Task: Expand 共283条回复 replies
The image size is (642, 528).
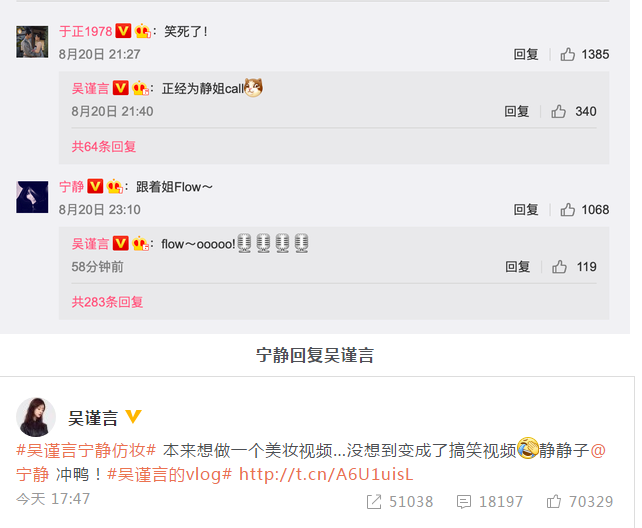Action: [x=107, y=302]
